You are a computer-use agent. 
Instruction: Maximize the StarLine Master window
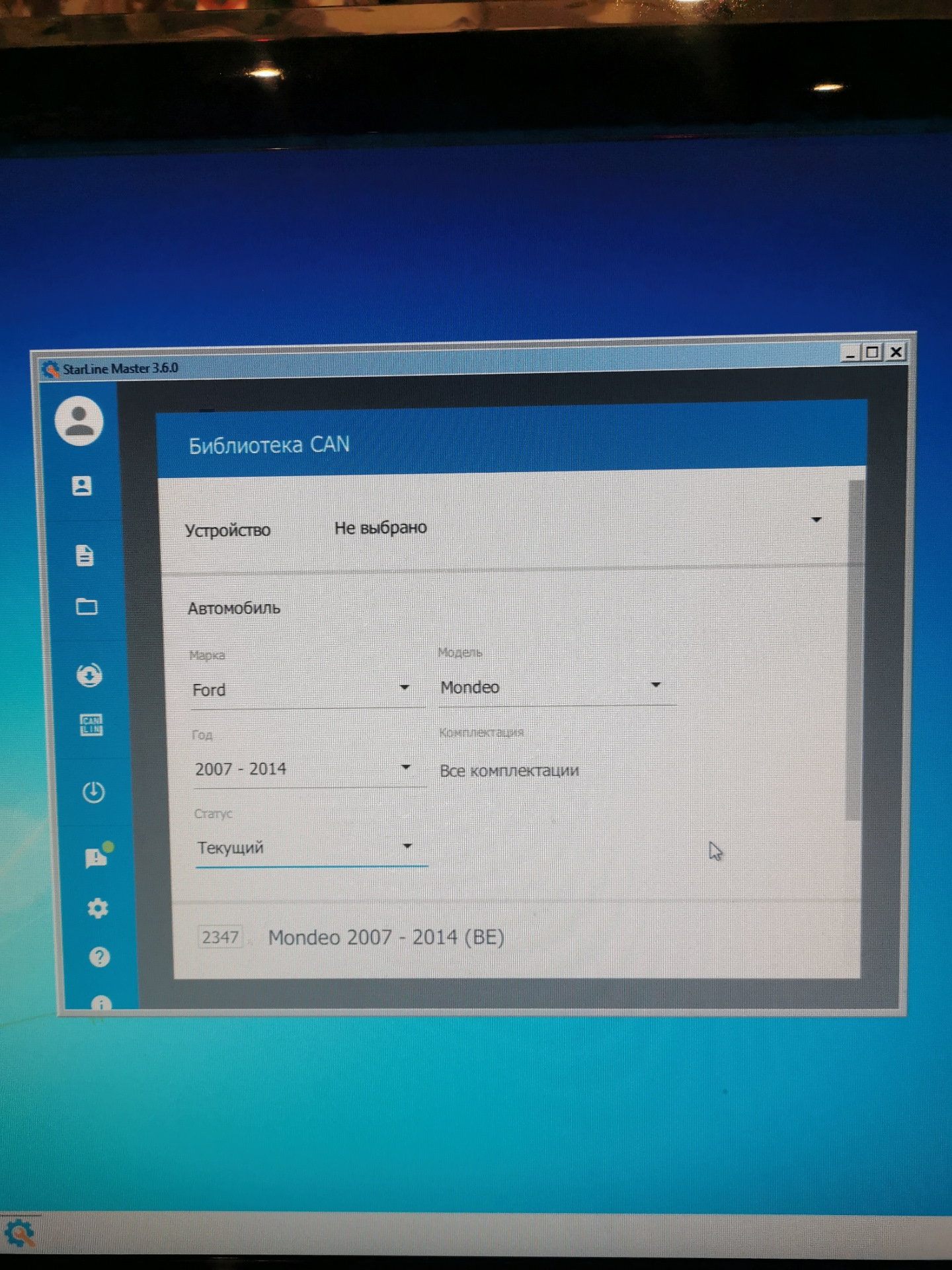(873, 353)
